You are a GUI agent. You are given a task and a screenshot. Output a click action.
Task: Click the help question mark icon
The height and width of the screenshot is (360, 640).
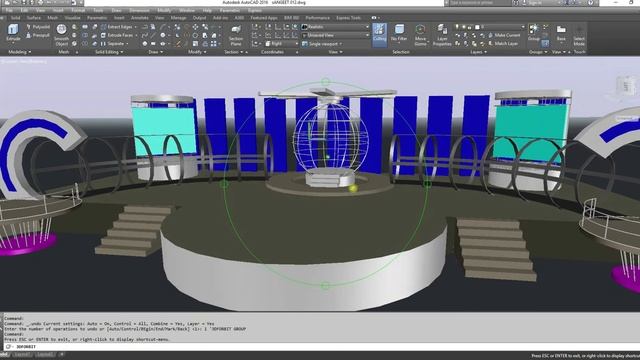[x=590, y=3]
